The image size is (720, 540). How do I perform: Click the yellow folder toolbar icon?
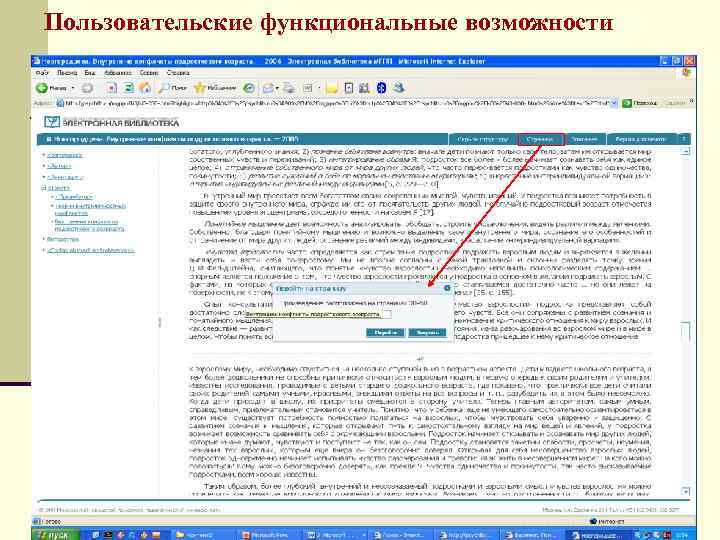(x=332, y=88)
